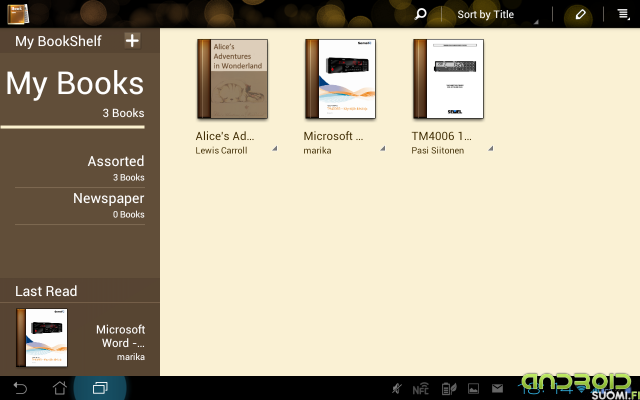
Task: Open the picture notification icon
Action: [x=473, y=389]
